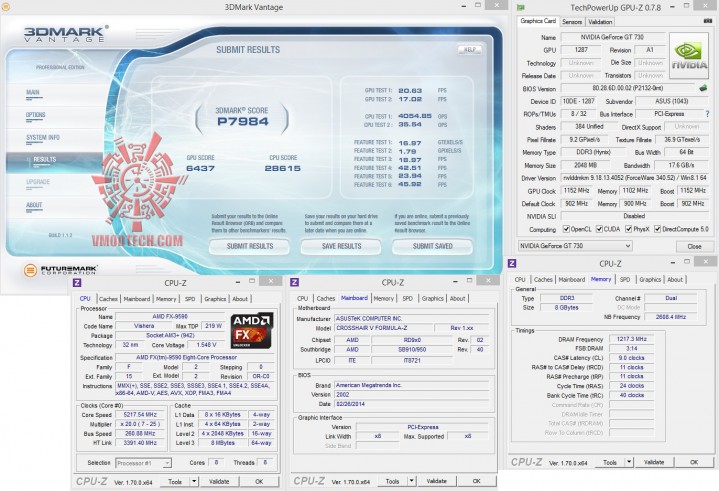The width and height of the screenshot is (719, 491).
Task: Select the GPU-Z Graphics Card tab
Action: pos(538,21)
